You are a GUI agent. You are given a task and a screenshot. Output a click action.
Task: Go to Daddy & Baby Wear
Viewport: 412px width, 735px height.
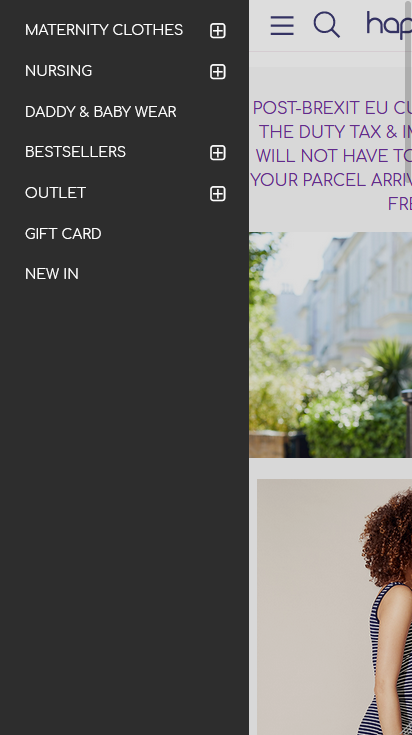tap(100, 112)
